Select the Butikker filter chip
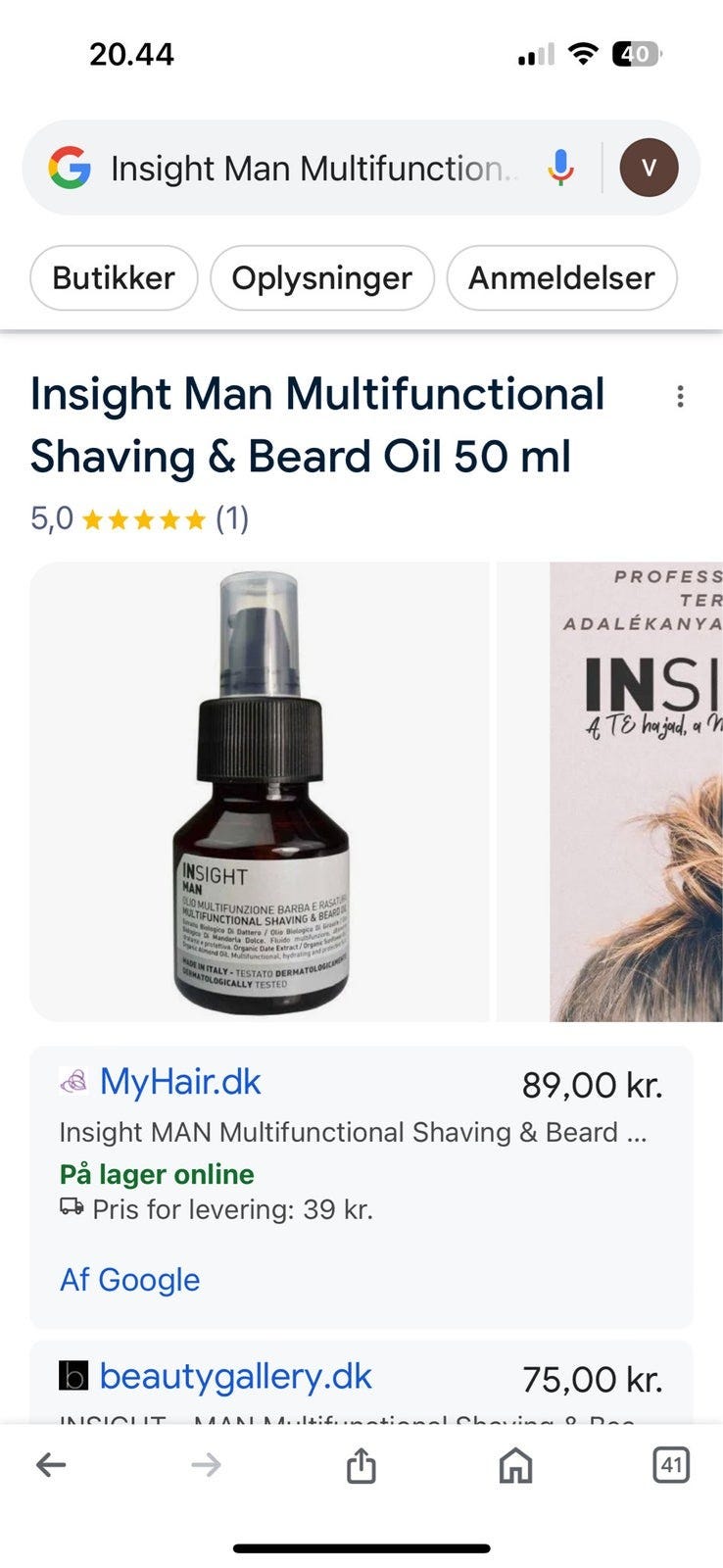This screenshot has width=723, height=1568. coord(114,277)
